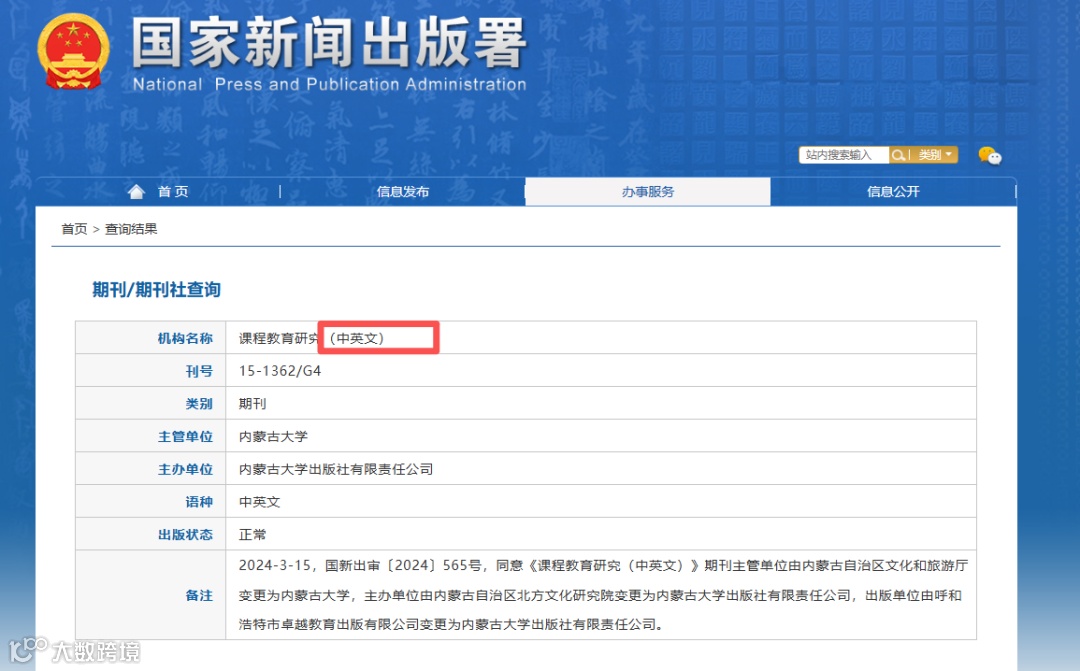This screenshot has height=671, width=1080.
Task: Click the 15-1362/G4 serial number
Action: coord(280,371)
